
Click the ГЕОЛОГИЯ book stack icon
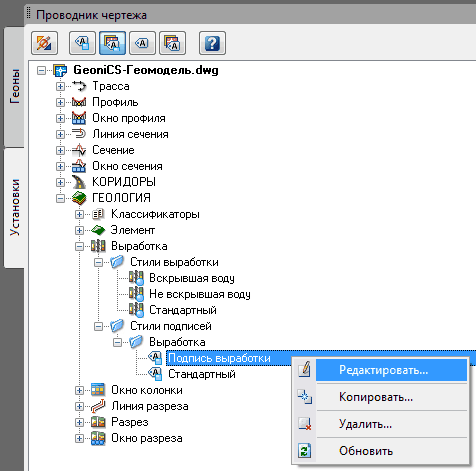[x=79, y=198]
